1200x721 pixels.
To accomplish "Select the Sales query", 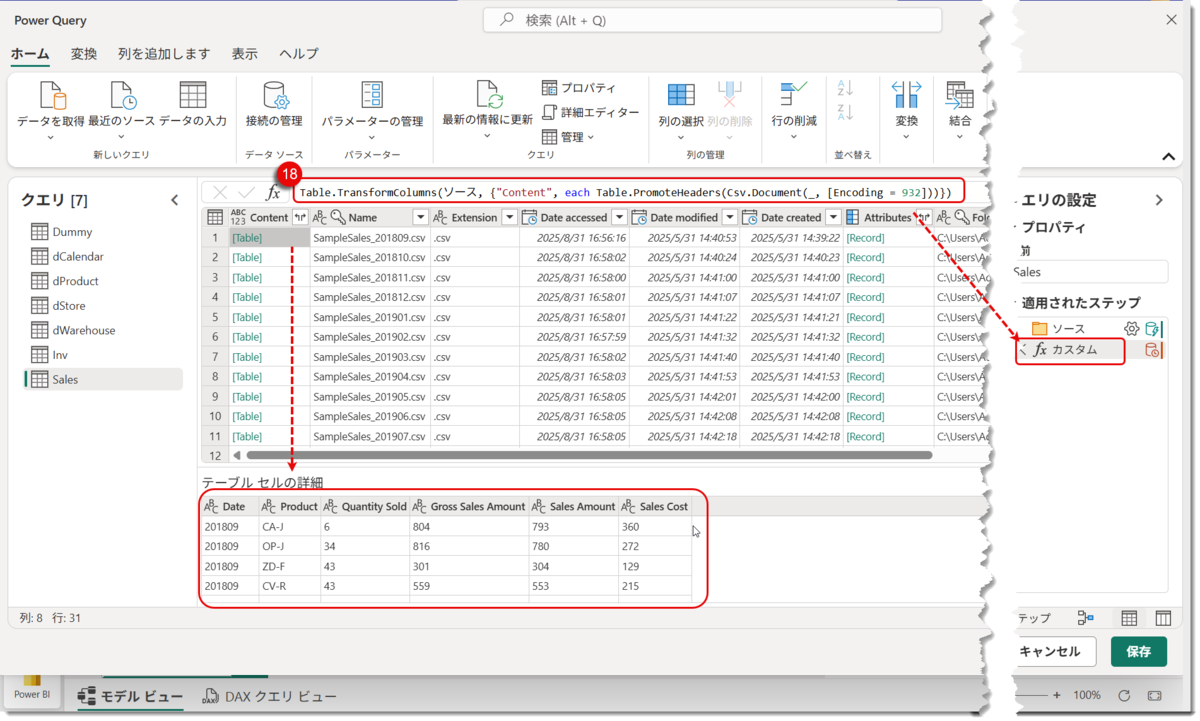I will coord(103,379).
